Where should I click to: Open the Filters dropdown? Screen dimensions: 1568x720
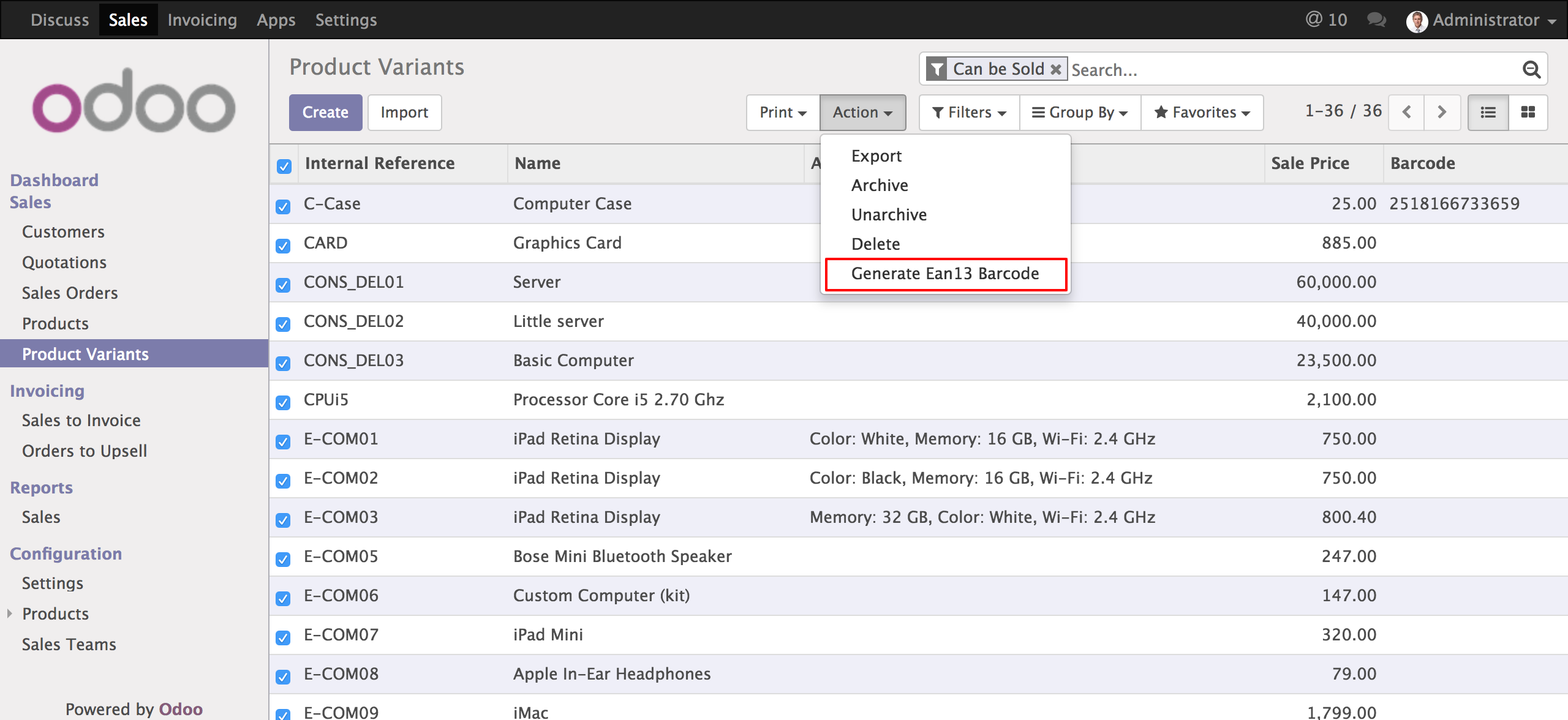point(969,113)
